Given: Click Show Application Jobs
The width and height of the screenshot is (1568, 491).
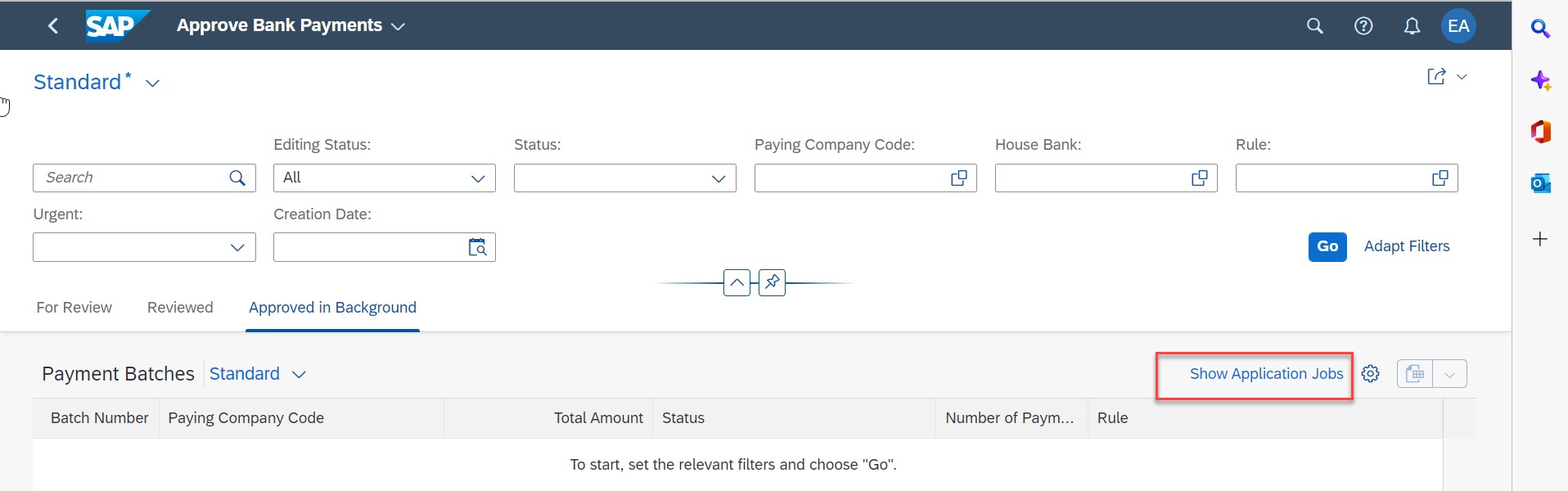Looking at the screenshot, I should pos(1266,374).
